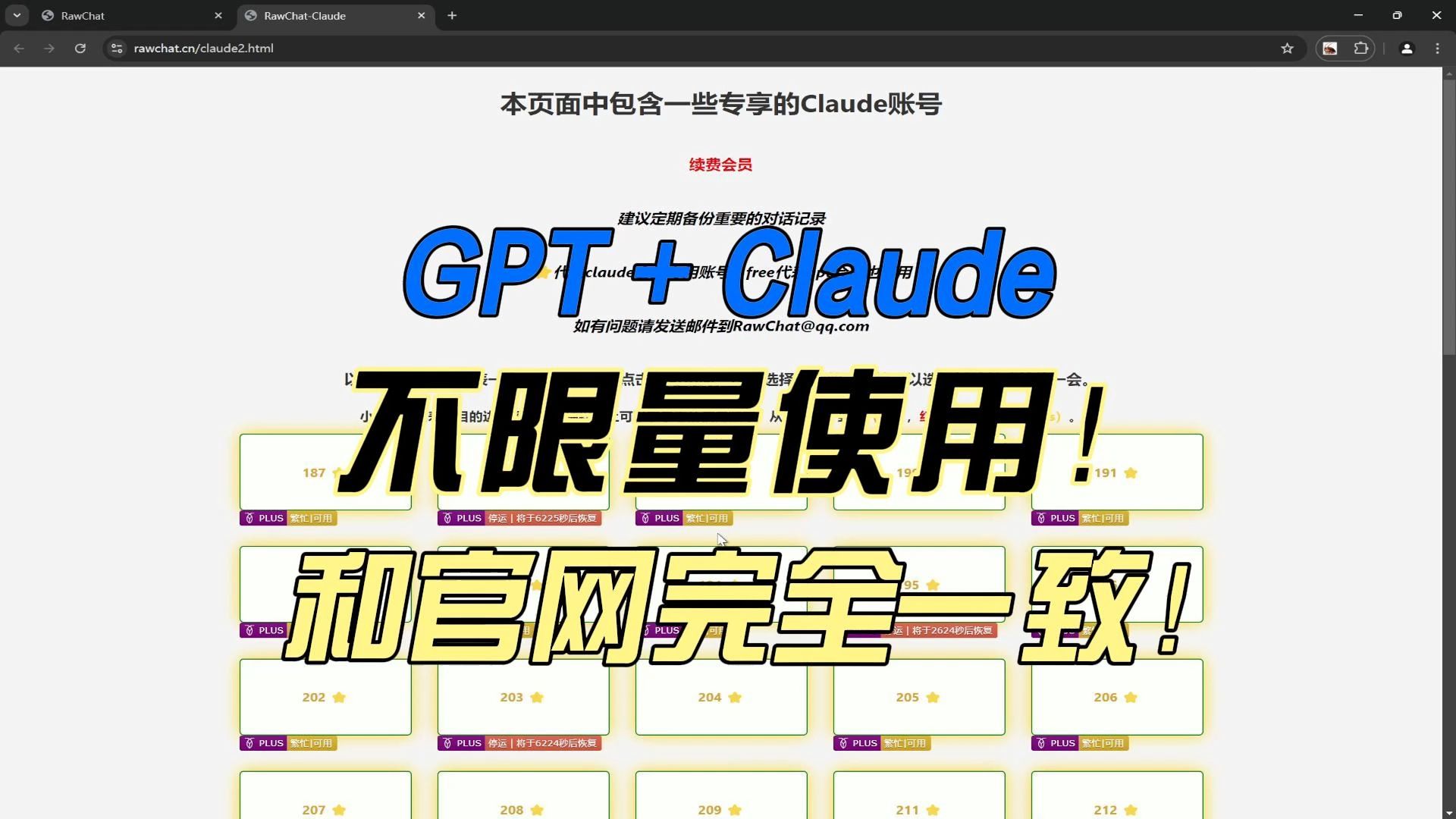Click the PLUS badge under card 202
The image size is (1456, 819).
pyautogui.click(x=263, y=743)
